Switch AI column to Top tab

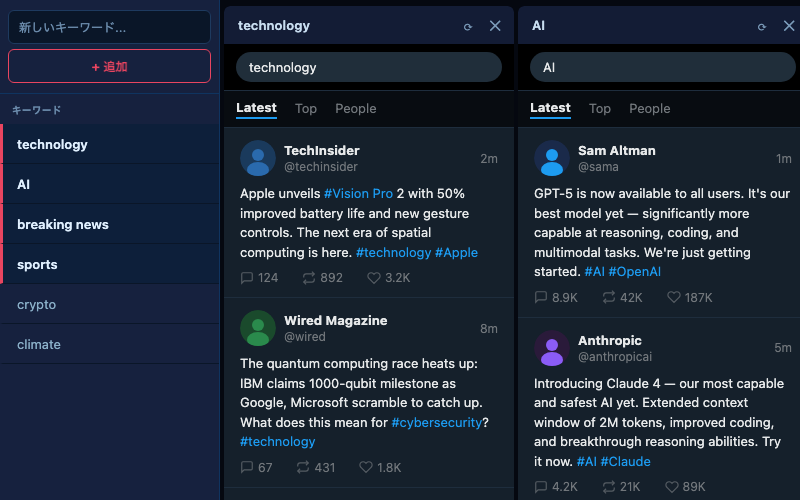click(599, 108)
